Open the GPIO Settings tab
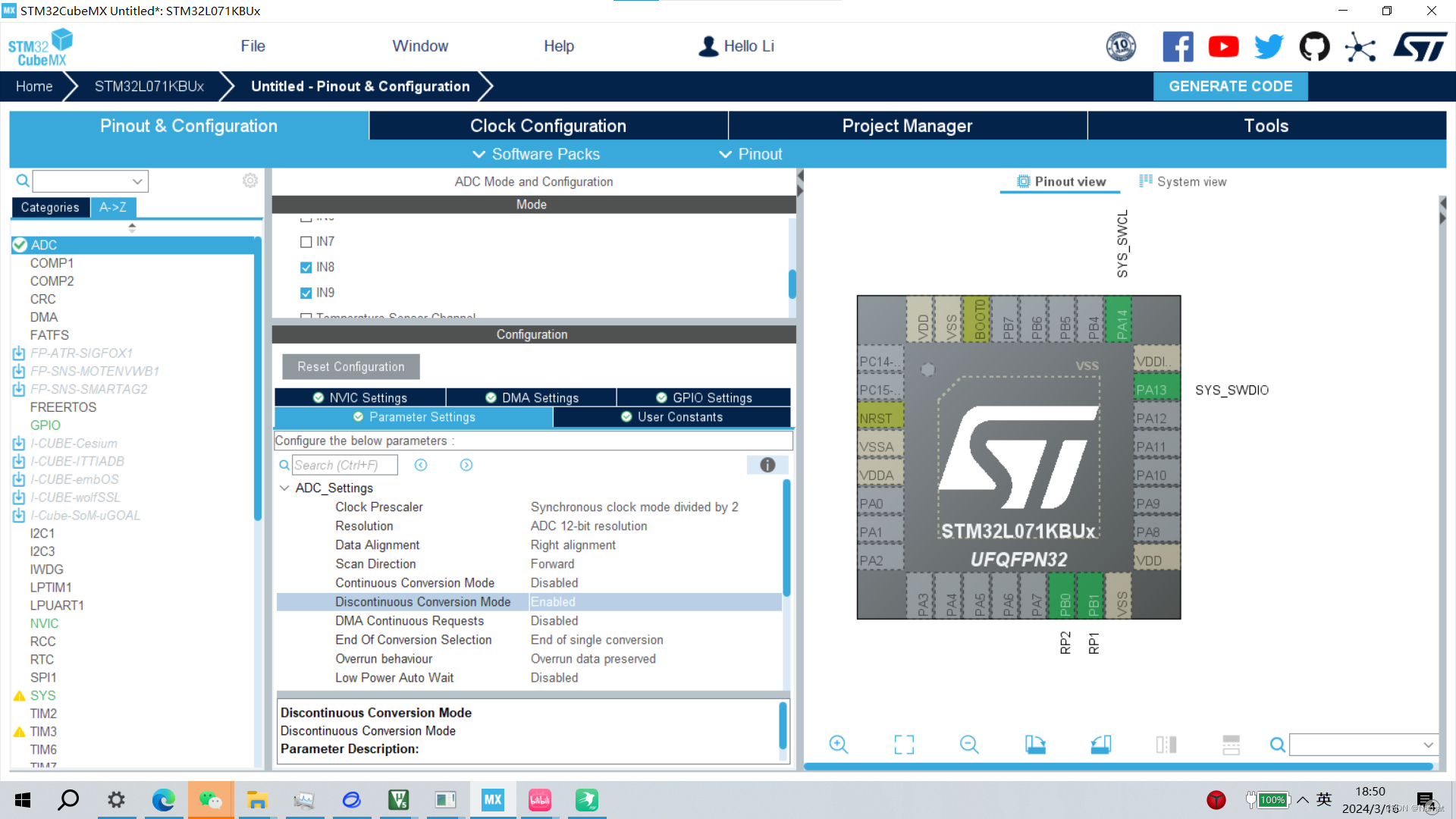Image resolution: width=1456 pixels, height=819 pixels. (x=704, y=398)
